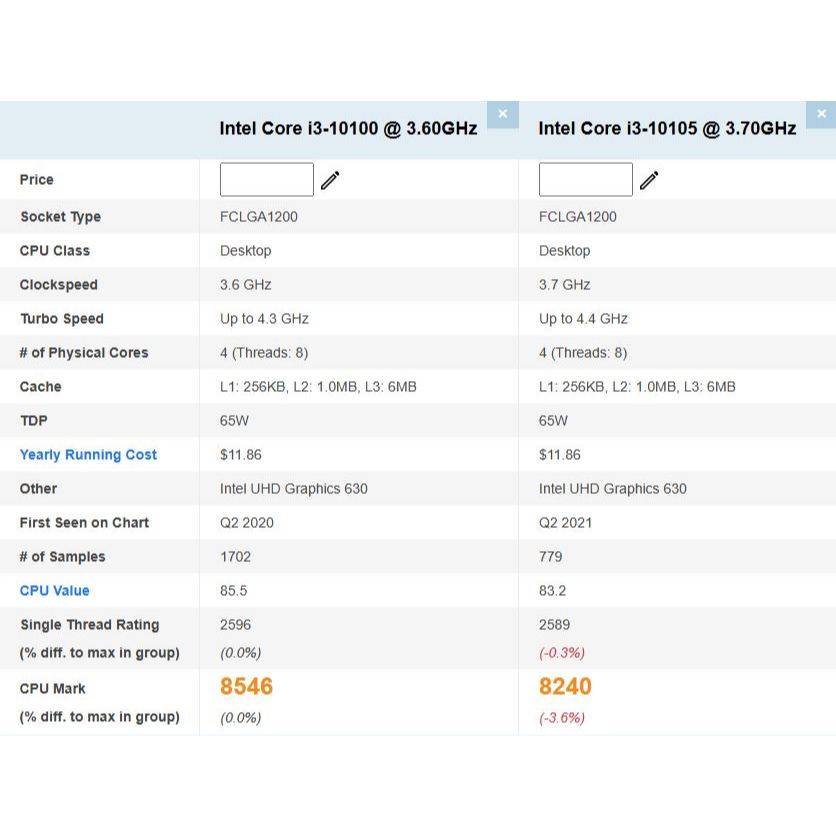Screen dimensions: 836x836
Task: Click the pencil icon for i3-10105 price
Action: click(649, 180)
